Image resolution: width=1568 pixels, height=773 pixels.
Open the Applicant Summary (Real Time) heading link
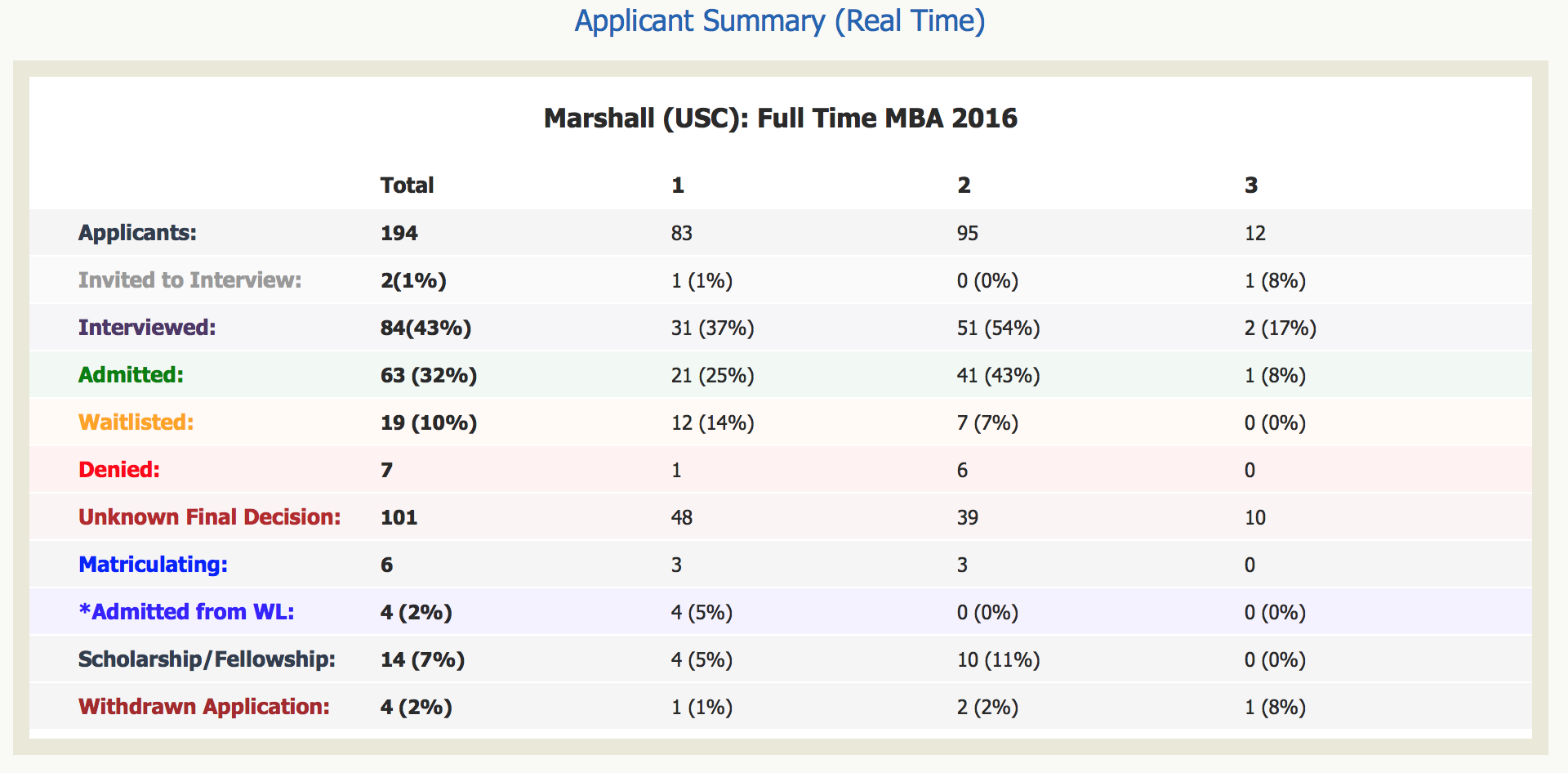[x=781, y=22]
